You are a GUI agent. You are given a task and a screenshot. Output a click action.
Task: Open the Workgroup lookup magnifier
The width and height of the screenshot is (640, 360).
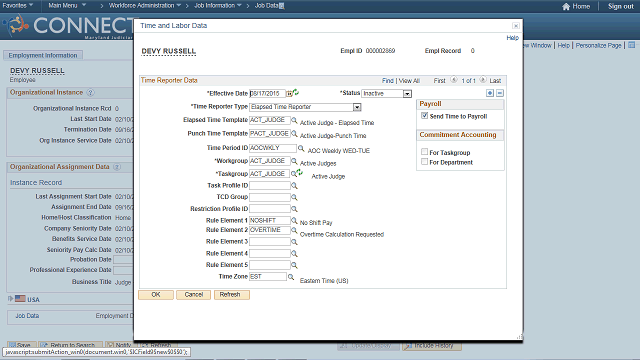294,161
